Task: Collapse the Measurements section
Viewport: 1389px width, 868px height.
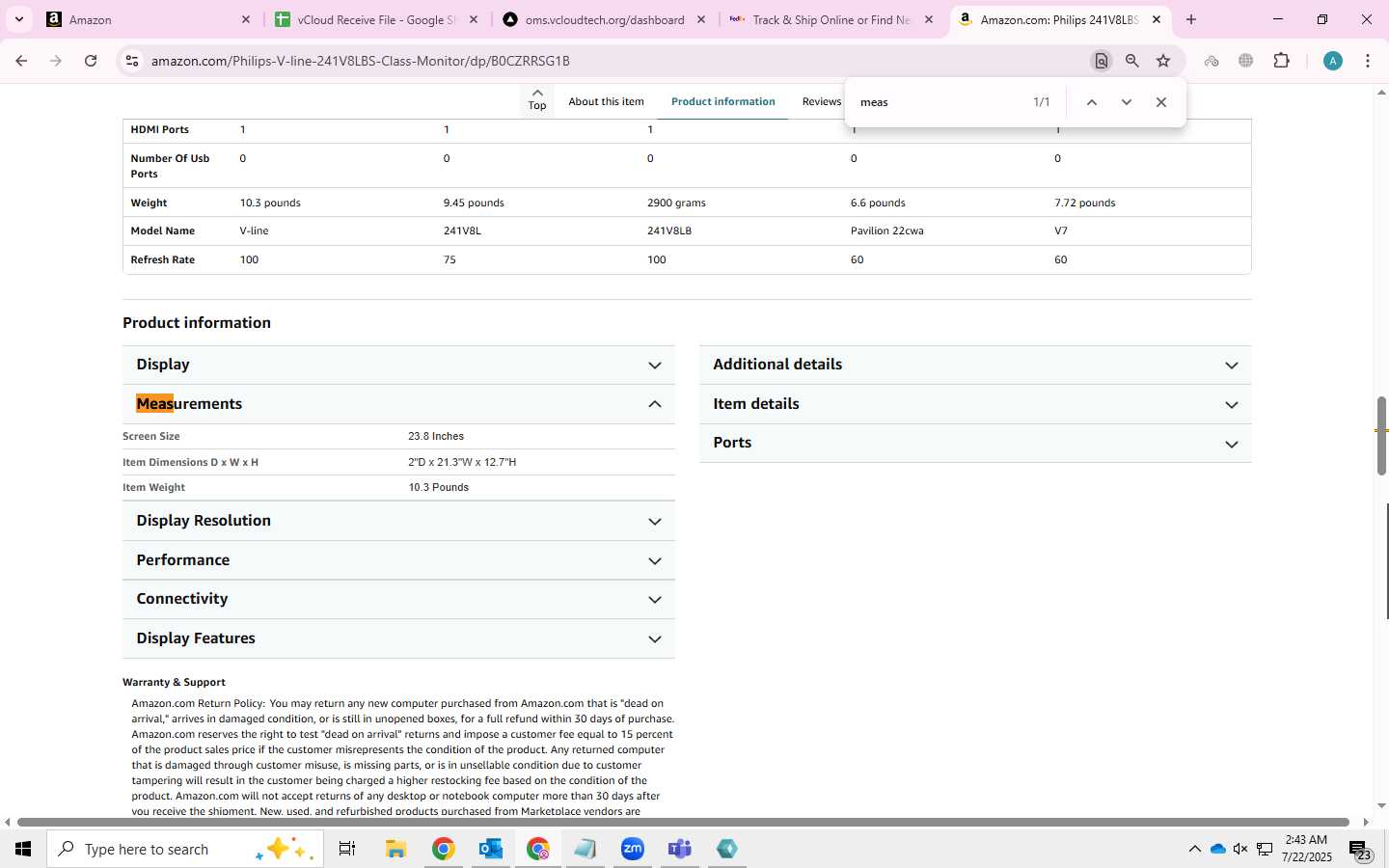Action: click(x=398, y=404)
